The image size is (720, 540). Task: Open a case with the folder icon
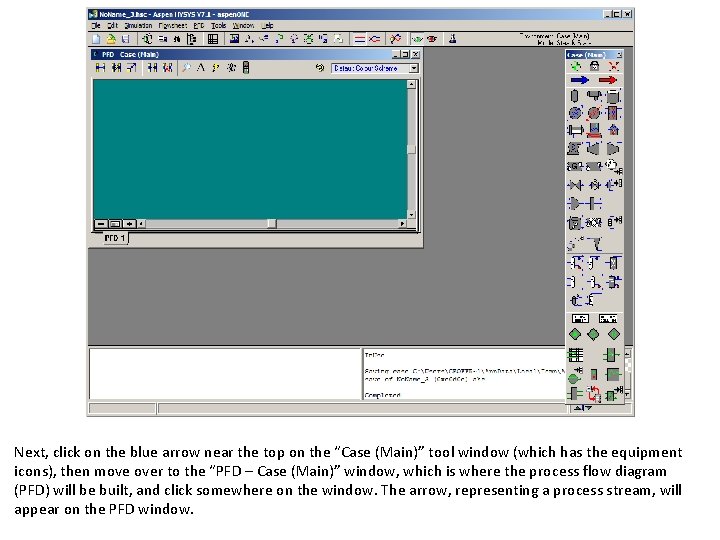tap(111, 39)
